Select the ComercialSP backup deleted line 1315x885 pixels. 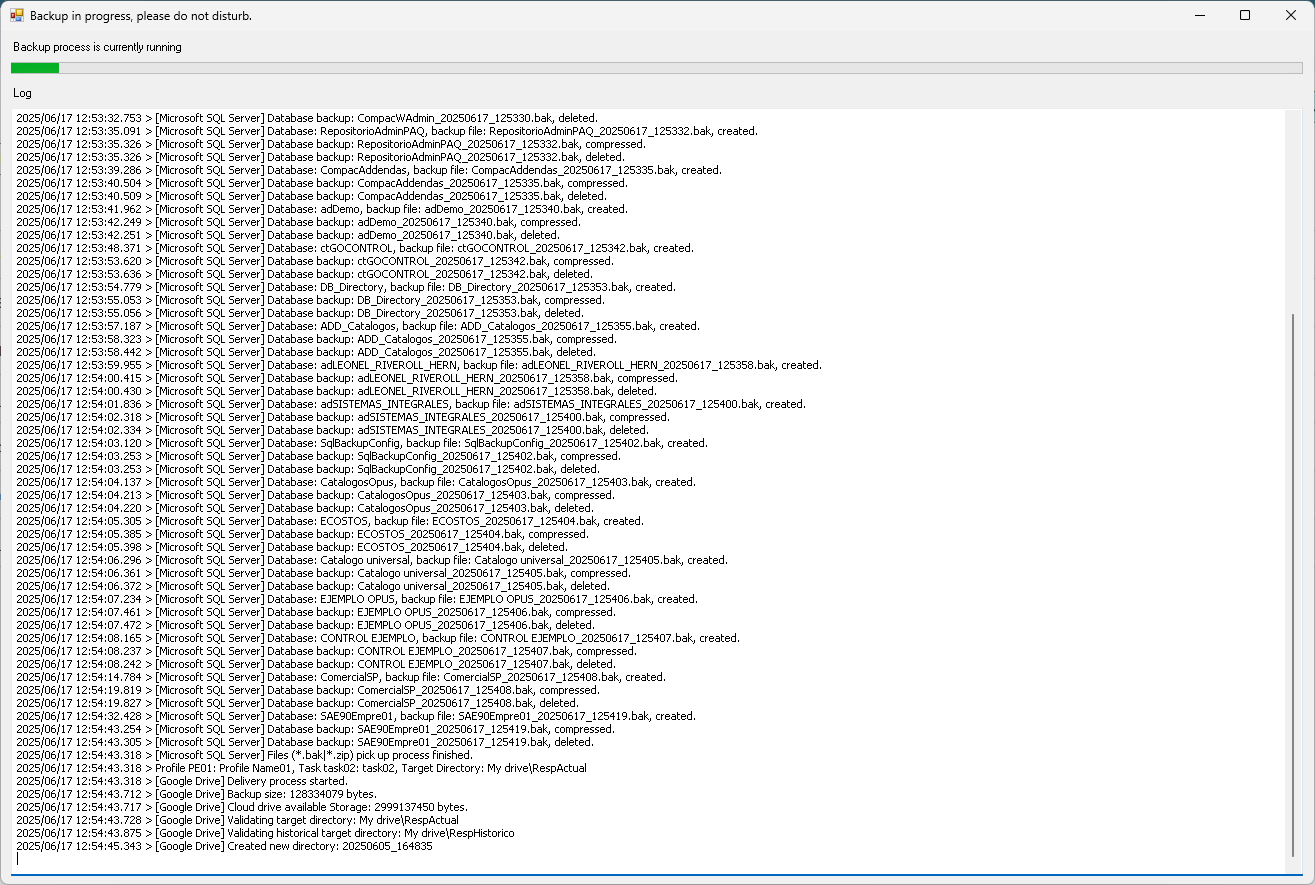tap(297, 703)
